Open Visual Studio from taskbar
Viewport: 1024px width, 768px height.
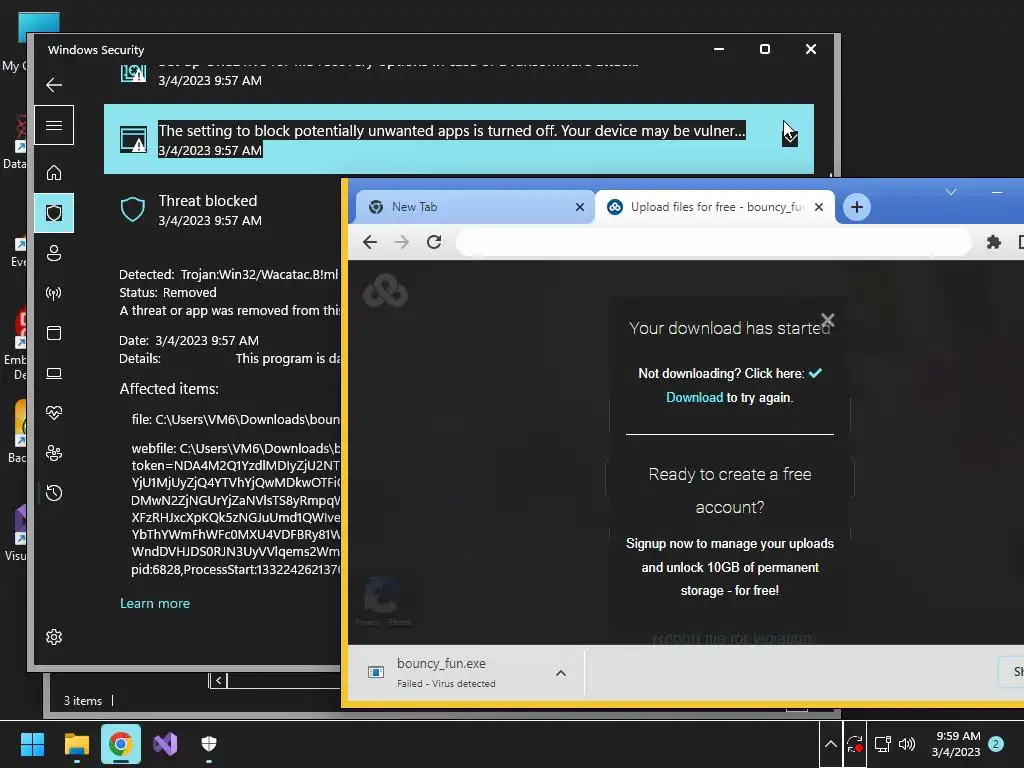click(165, 744)
